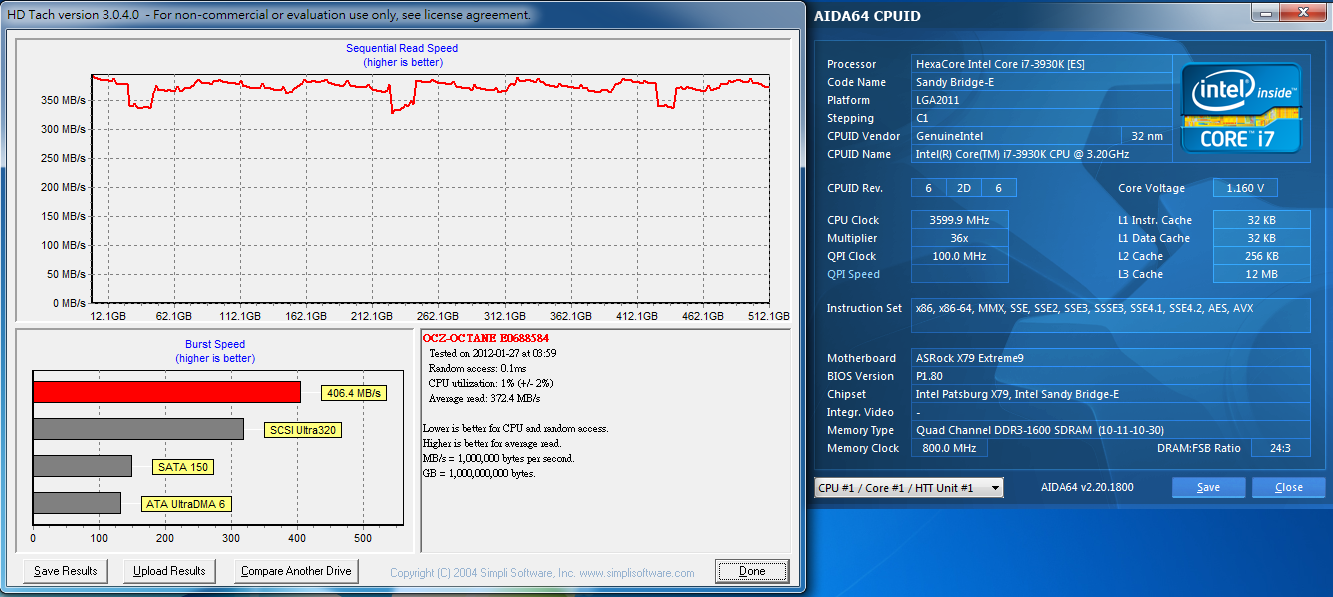The height and width of the screenshot is (597, 1333).
Task: Click the Average read: 372.4 MB/s text
Action: 484,398
